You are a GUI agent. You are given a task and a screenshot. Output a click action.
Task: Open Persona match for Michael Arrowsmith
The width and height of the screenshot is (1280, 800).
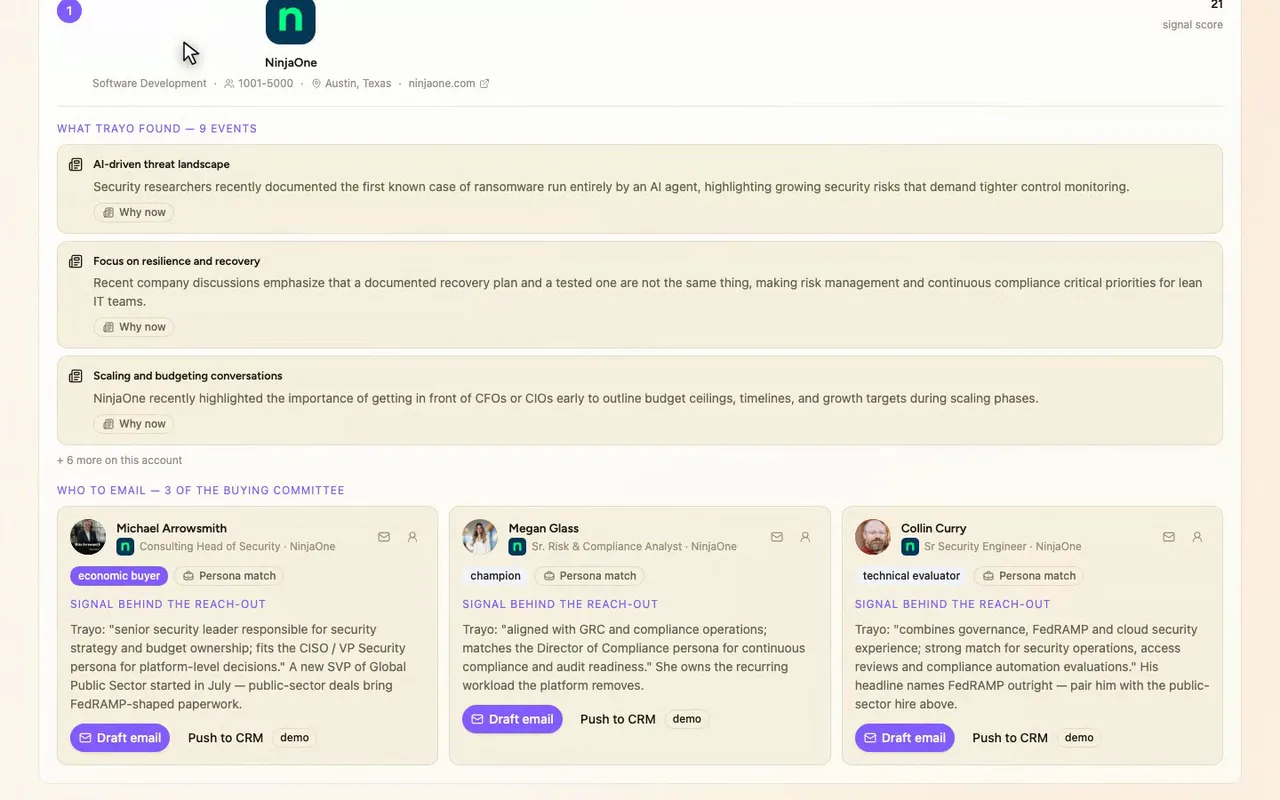(229, 576)
